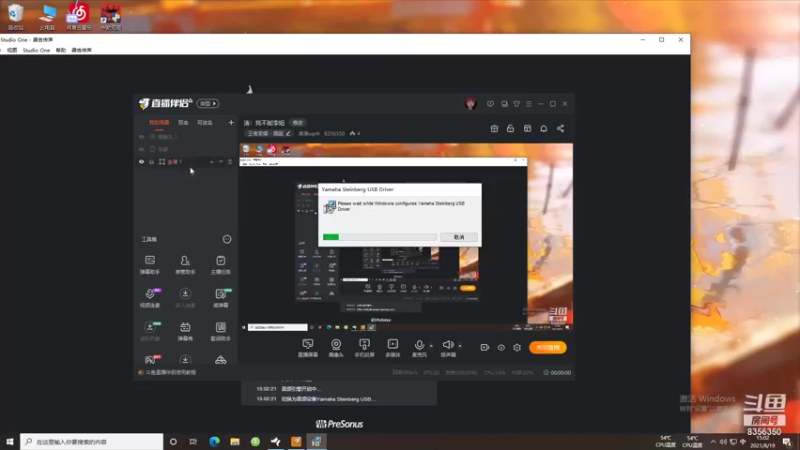Click the 00:00:00 stream timer in status bar
The image size is (800, 450).
click(x=557, y=372)
